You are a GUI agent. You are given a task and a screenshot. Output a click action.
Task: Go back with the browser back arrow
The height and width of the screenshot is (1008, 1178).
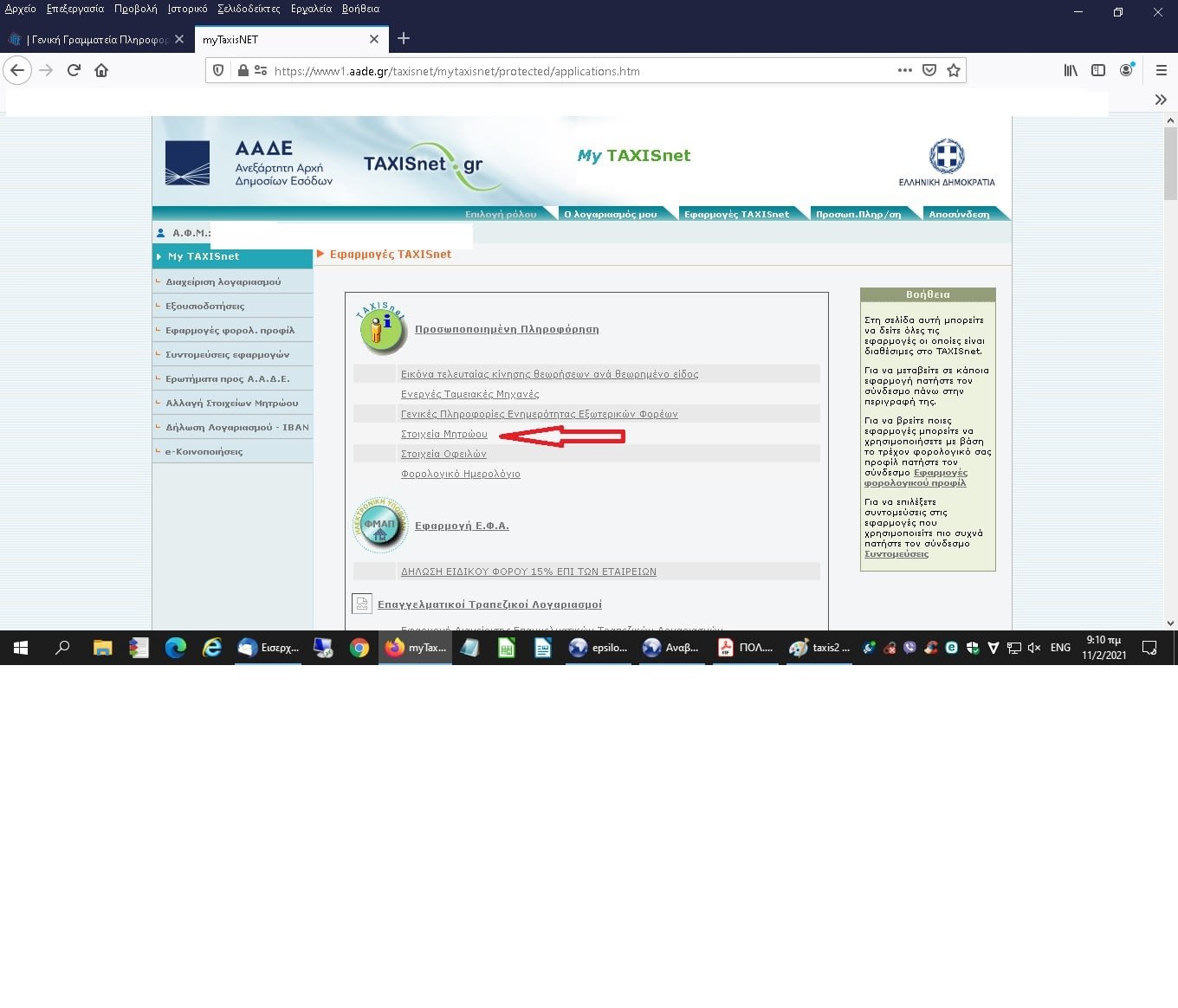[x=17, y=70]
